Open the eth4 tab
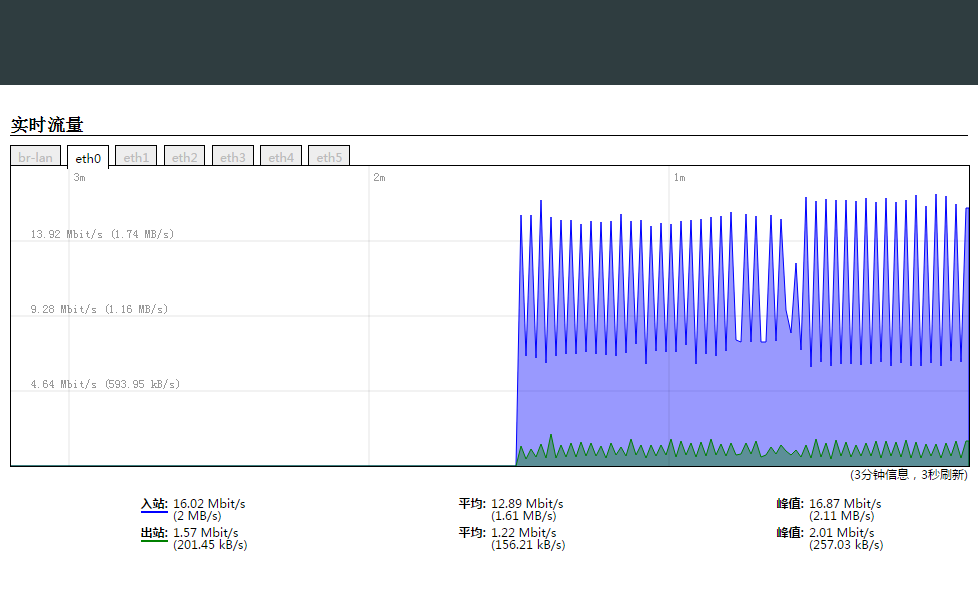 pos(281,157)
